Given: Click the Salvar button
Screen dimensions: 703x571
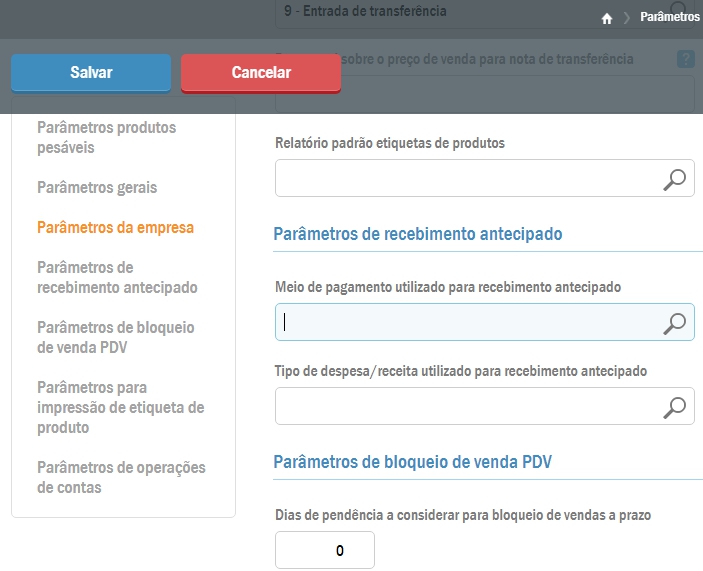Looking at the screenshot, I should pyautogui.click(x=91, y=72).
